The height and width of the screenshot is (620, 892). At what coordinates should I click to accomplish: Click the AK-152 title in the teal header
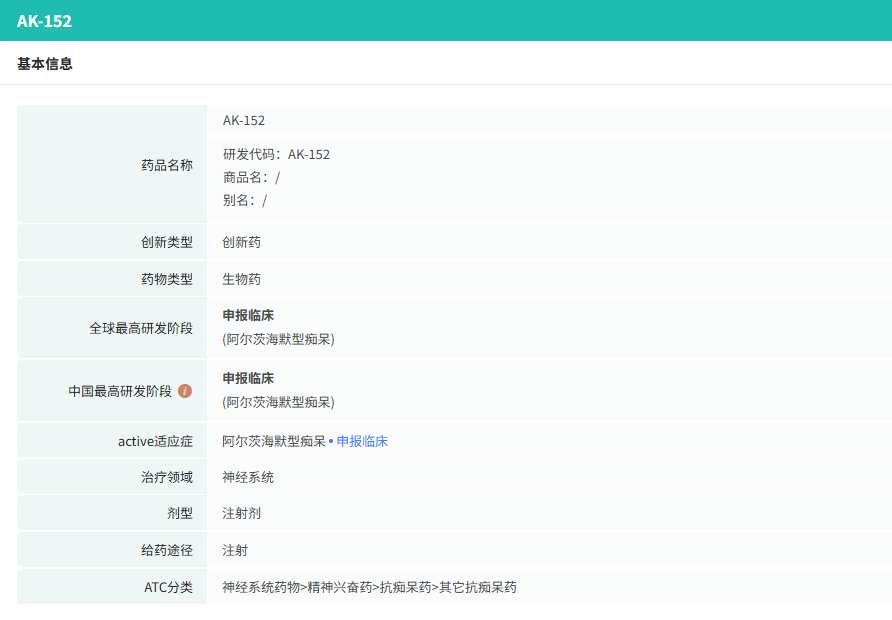44,21
